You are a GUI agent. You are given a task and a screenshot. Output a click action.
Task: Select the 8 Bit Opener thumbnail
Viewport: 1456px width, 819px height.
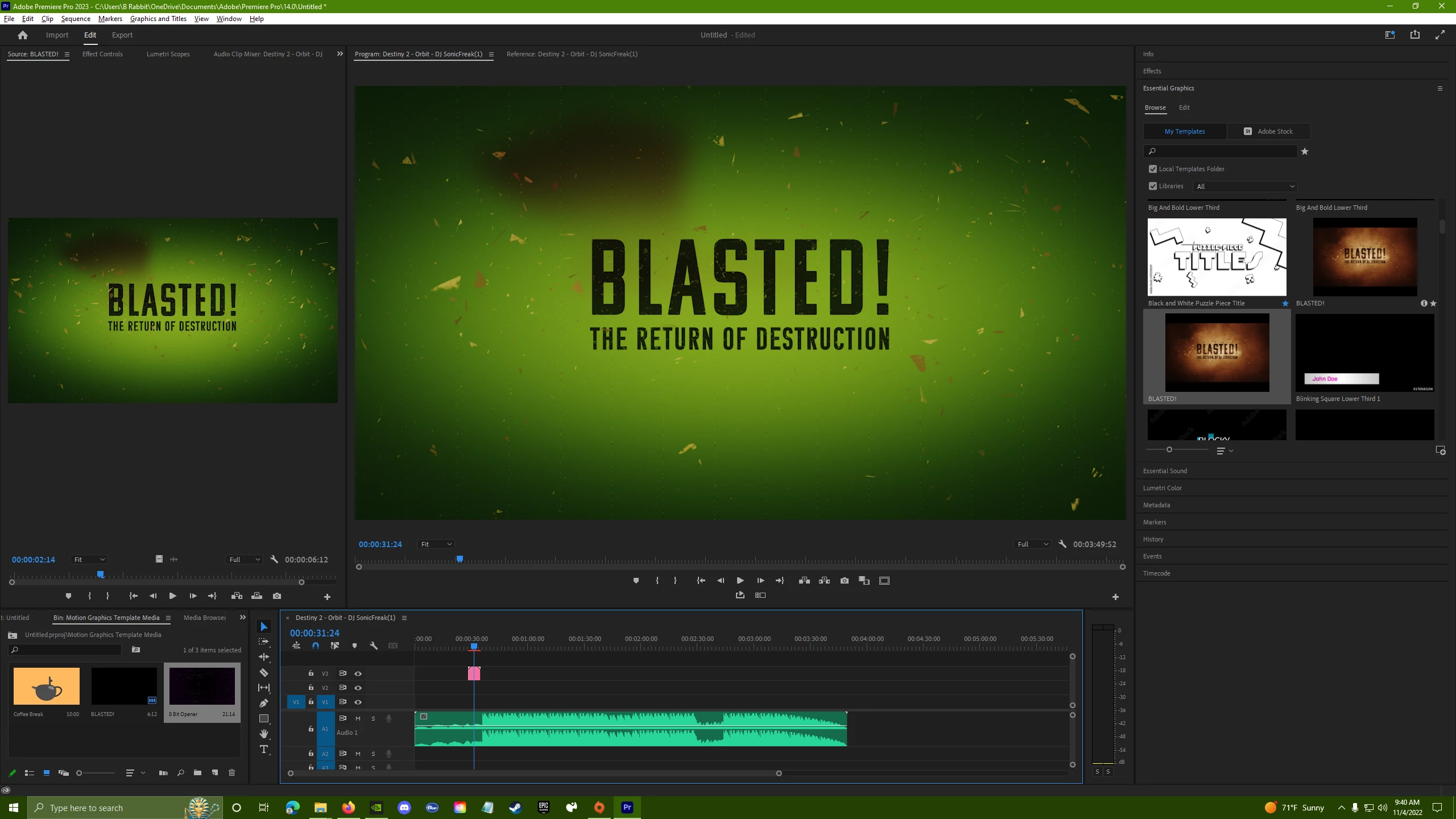[x=202, y=686]
